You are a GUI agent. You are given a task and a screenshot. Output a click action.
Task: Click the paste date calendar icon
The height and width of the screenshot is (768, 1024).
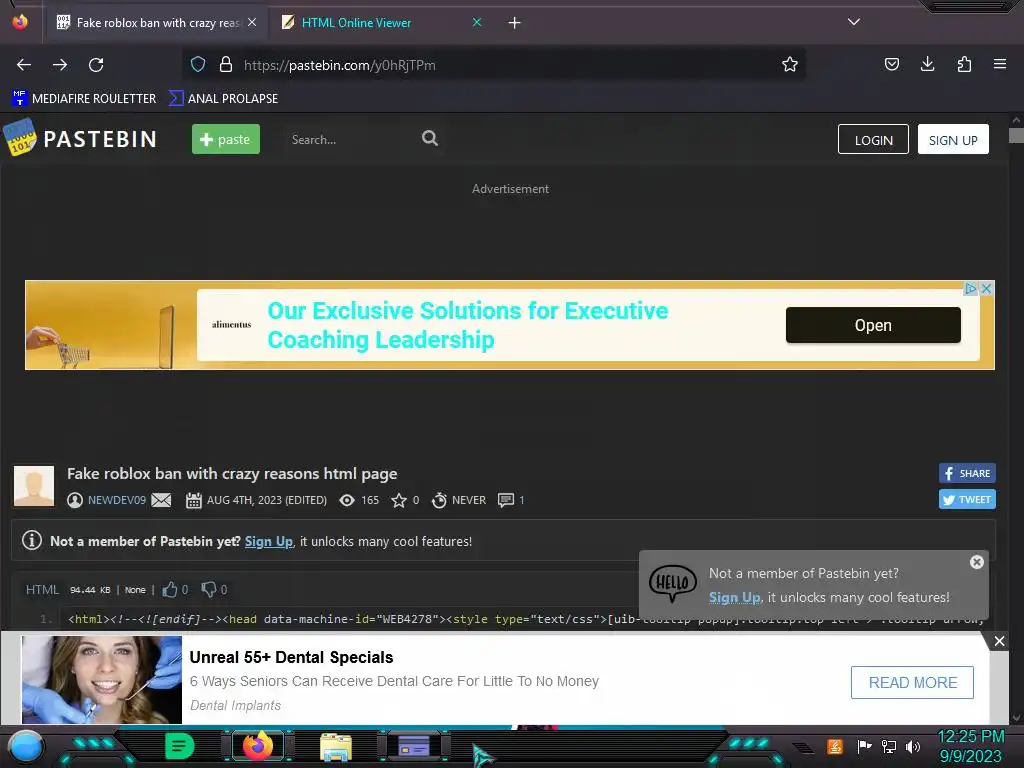pos(193,500)
